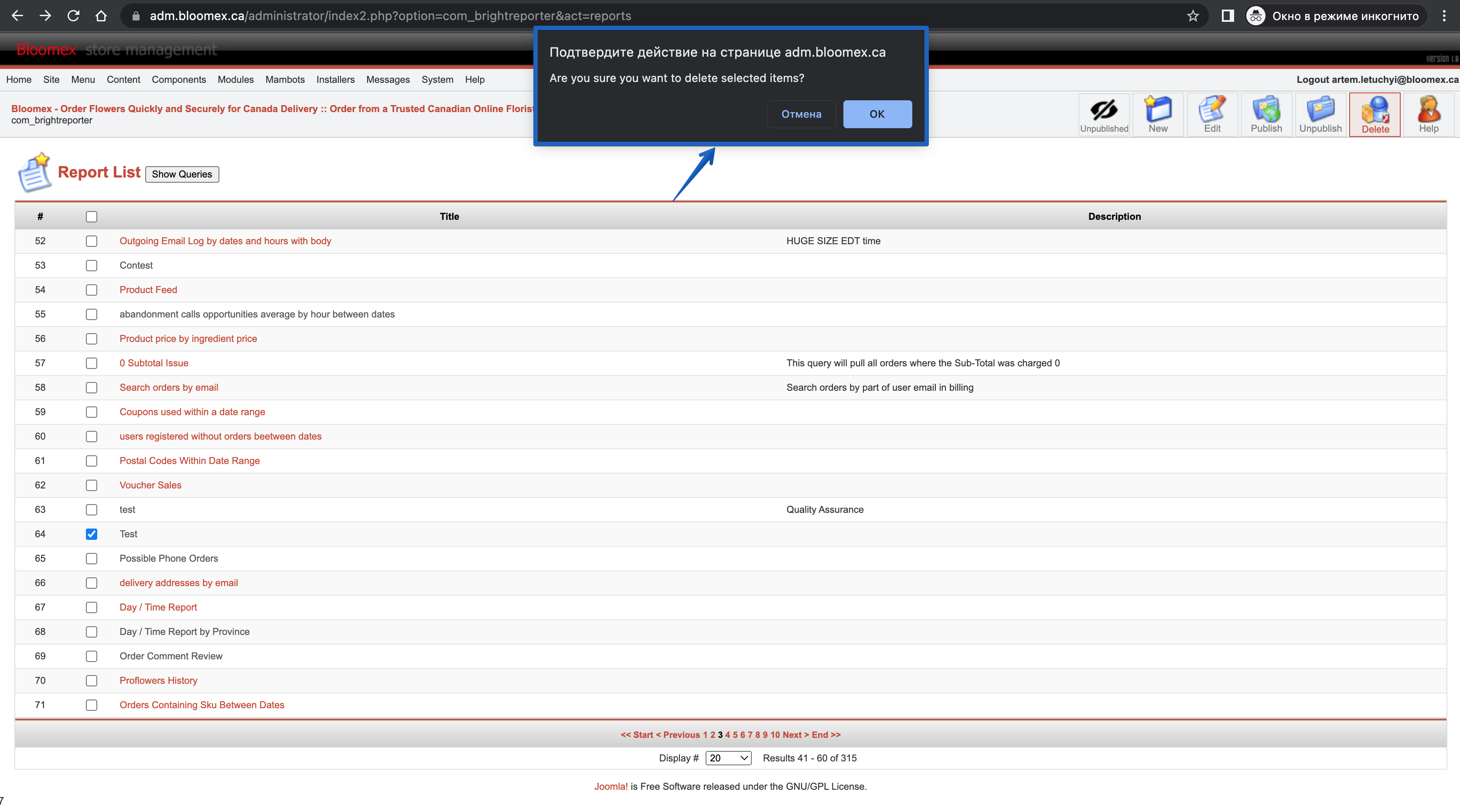Open the Product Feed report link
1460x812 pixels.
click(148, 290)
